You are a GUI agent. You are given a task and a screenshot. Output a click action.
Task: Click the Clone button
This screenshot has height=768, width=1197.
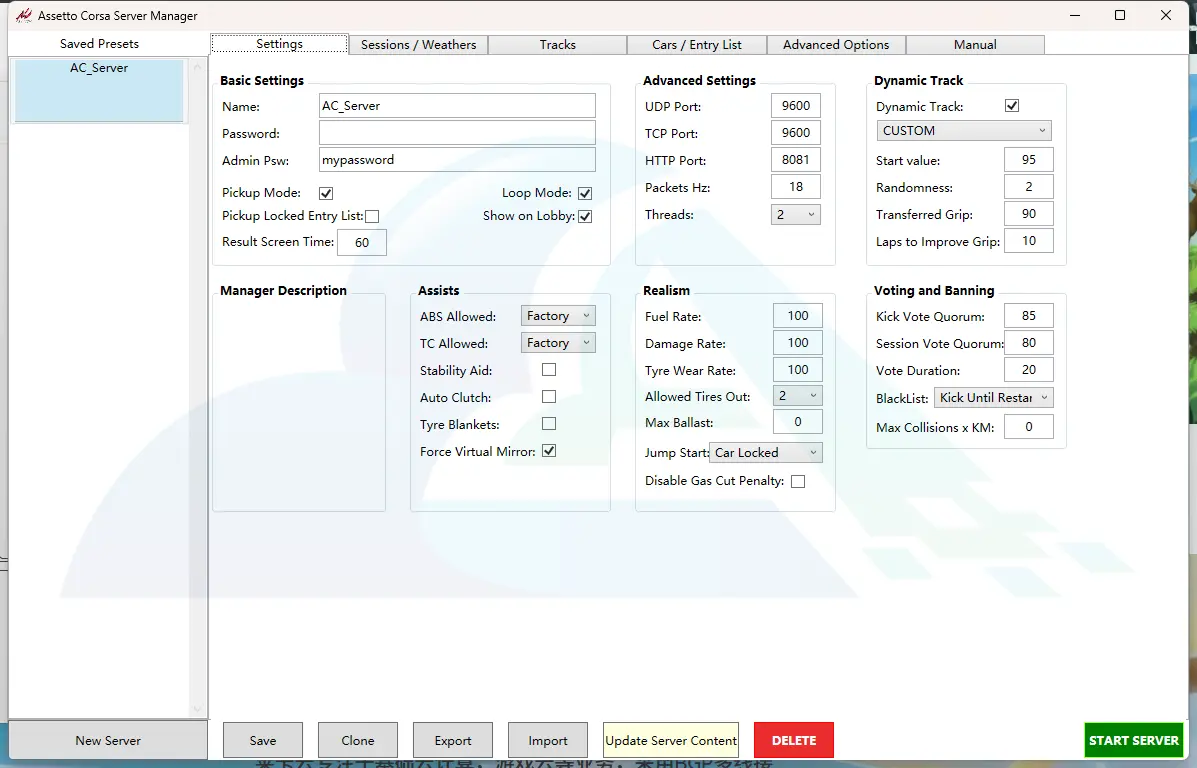357,741
